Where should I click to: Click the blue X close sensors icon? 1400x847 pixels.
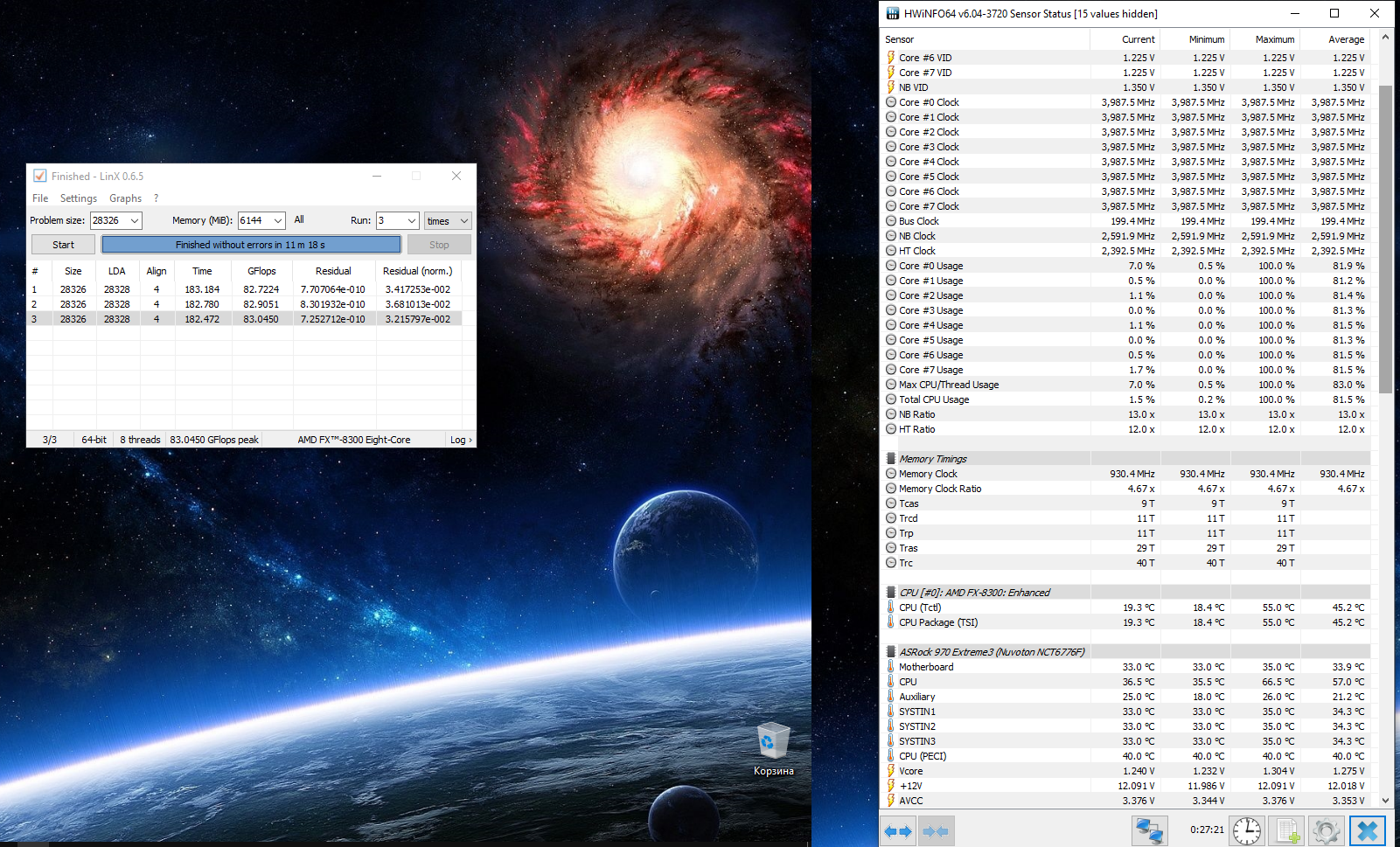coord(1368,830)
